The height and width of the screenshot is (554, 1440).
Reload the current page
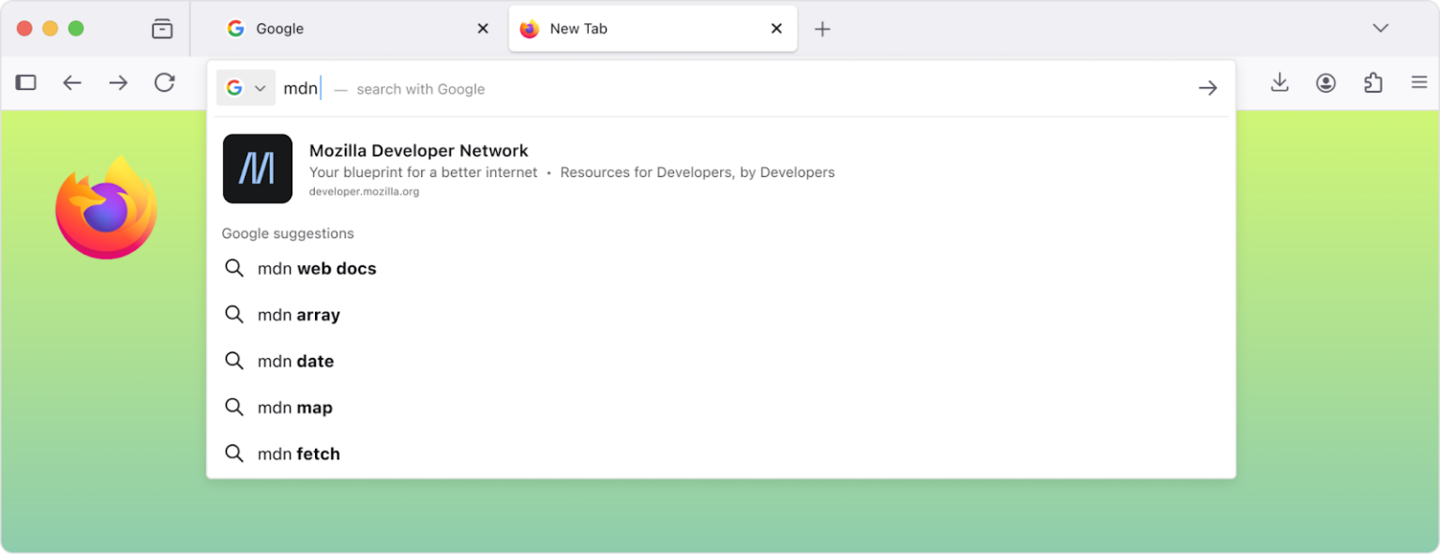[165, 83]
